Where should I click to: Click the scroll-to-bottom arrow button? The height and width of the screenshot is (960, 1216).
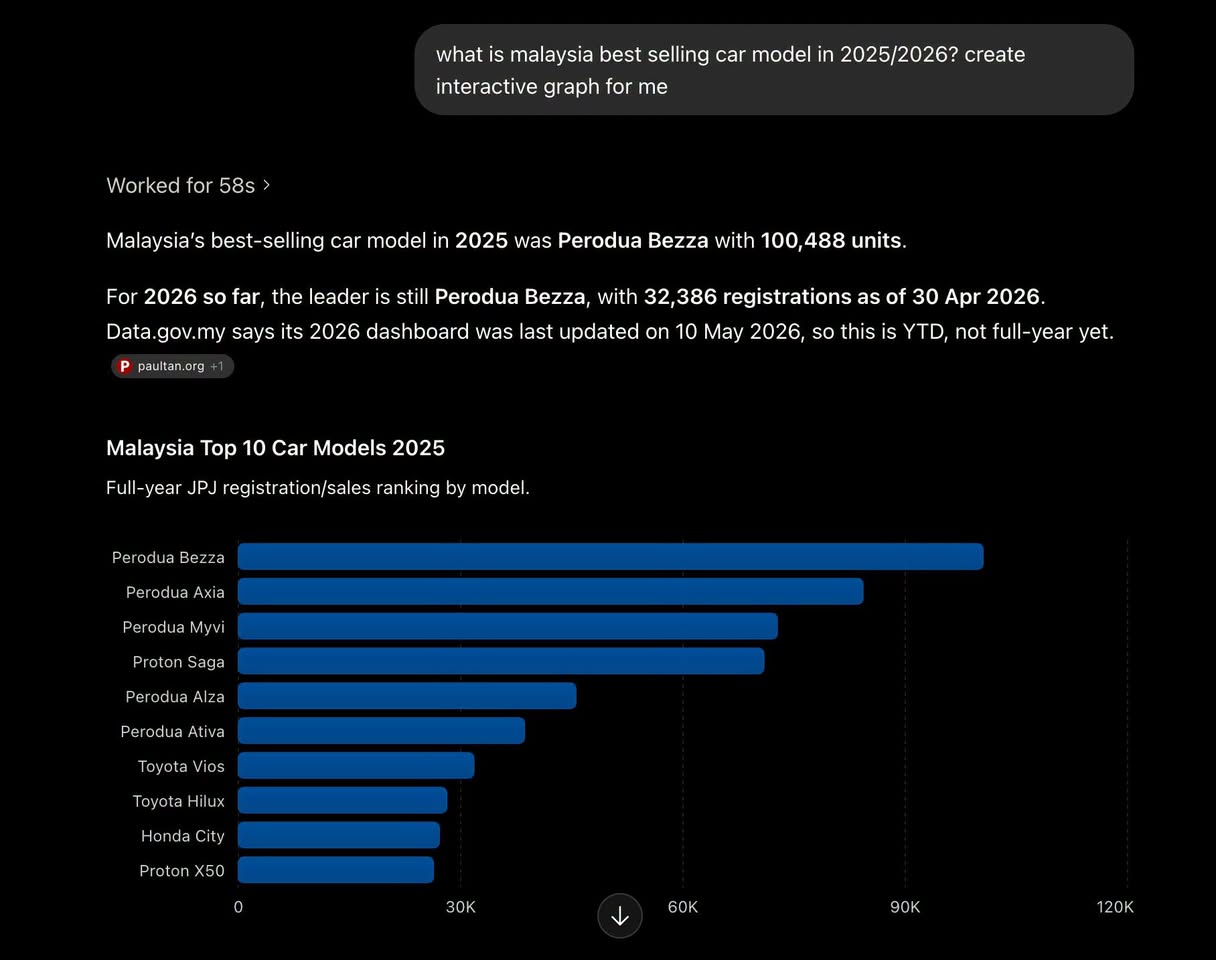click(620, 915)
